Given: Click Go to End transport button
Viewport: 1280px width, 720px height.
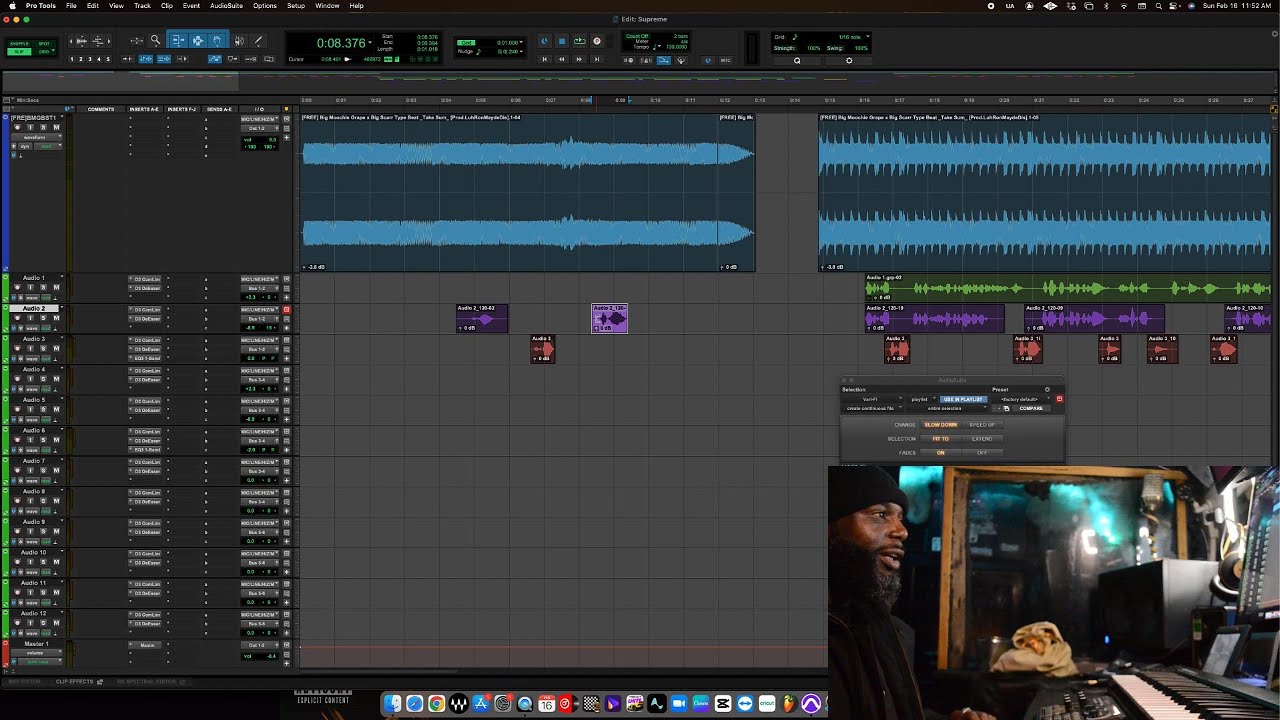Looking at the screenshot, I should (597, 60).
